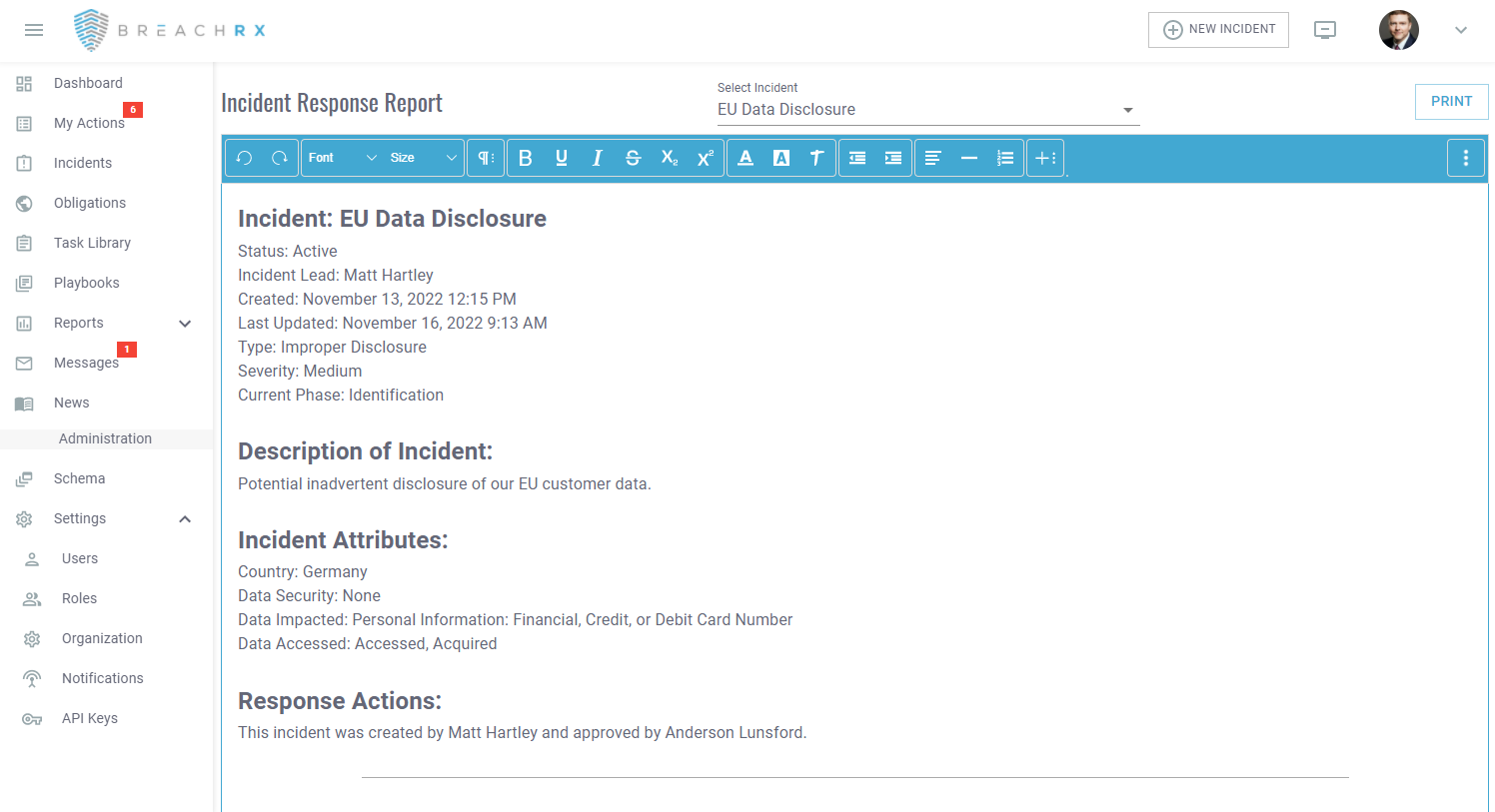Open the Select Incident dropdown
Screen dimensions: 1495x812
pyautogui.click(x=1127, y=110)
